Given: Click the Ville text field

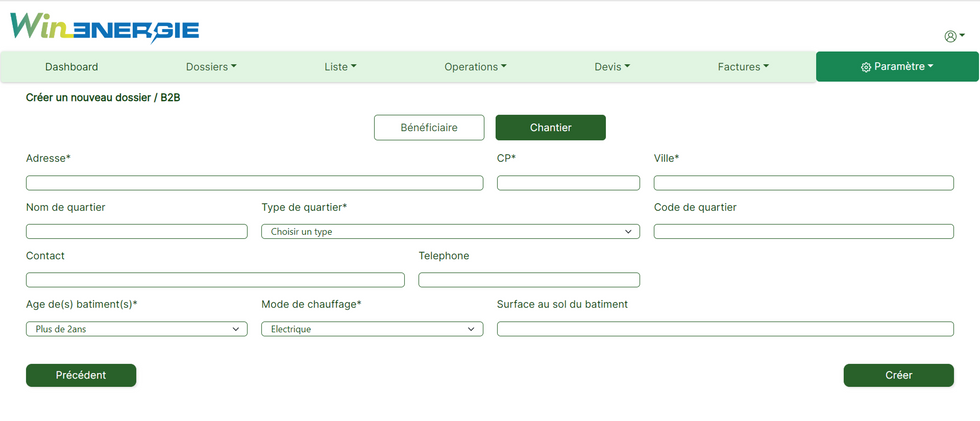Looking at the screenshot, I should click(x=803, y=183).
